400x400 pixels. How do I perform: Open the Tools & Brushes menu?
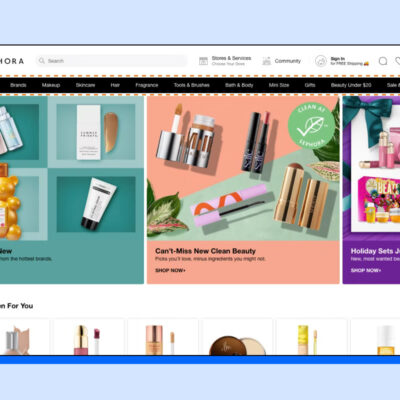point(192,85)
